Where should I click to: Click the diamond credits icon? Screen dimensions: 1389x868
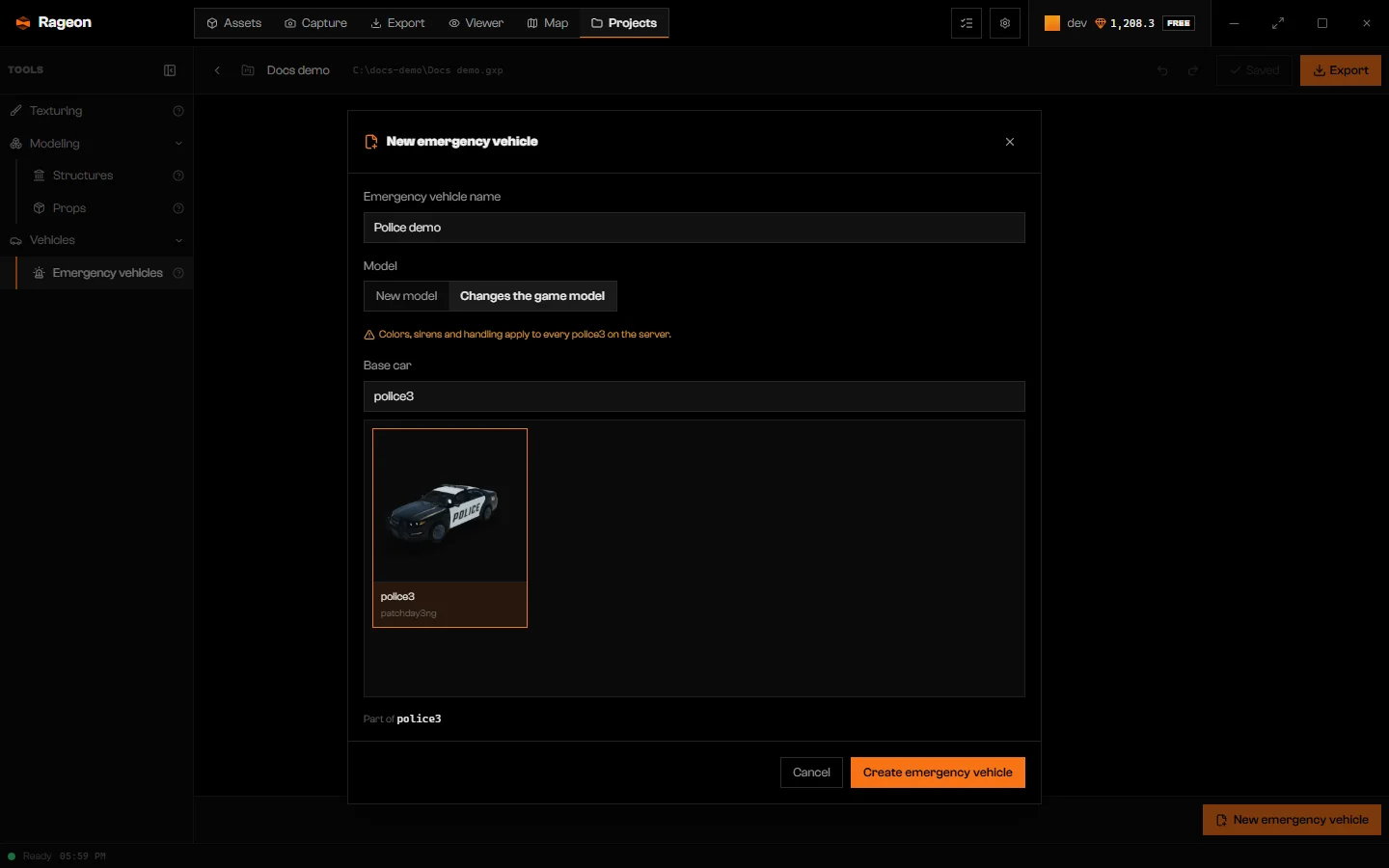click(x=1100, y=23)
